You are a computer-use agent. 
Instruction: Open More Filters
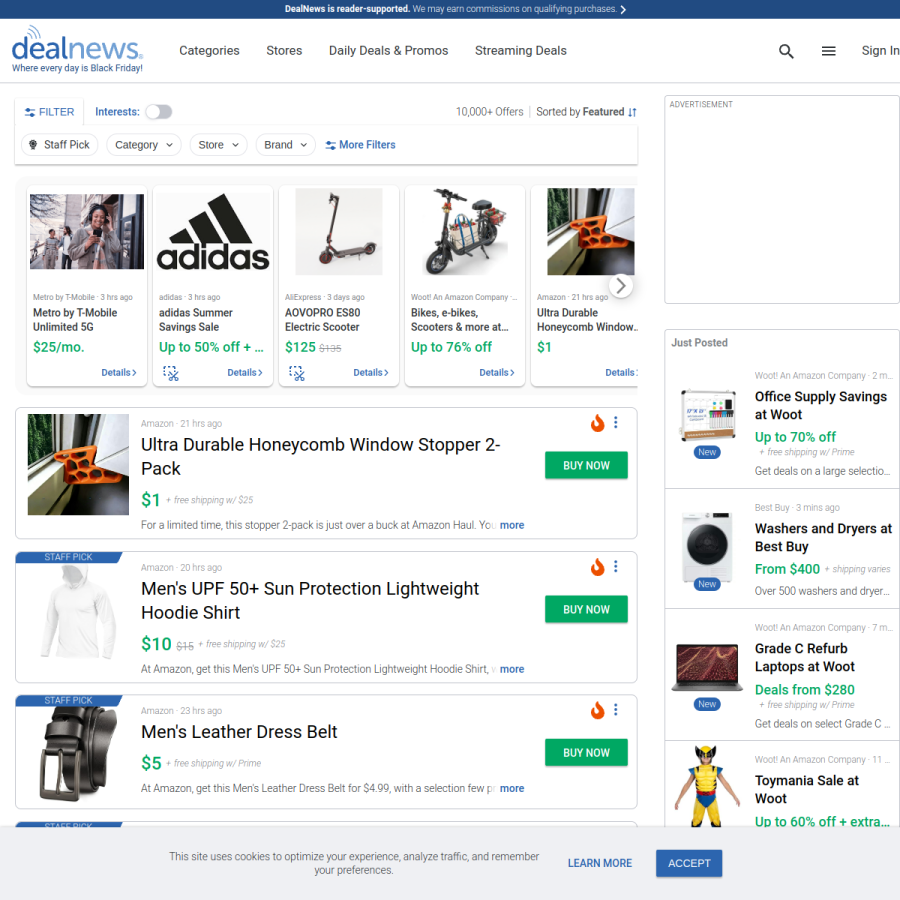(x=360, y=145)
